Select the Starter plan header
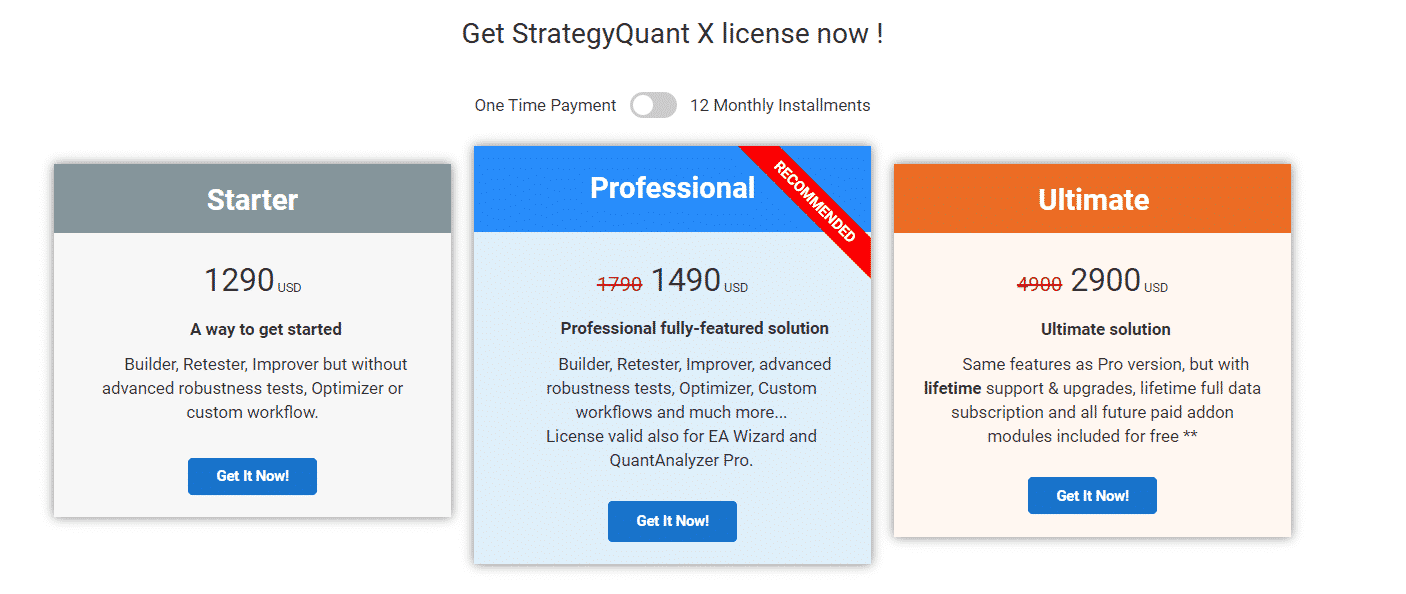This screenshot has width=1406, height=594. (252, 199)
